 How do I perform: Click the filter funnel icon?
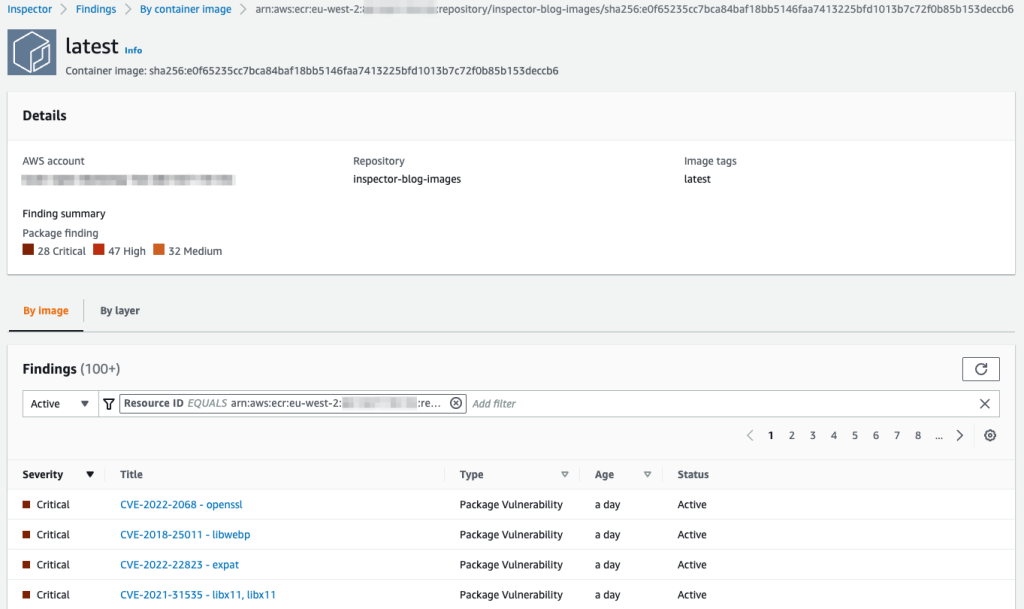(x=108, y=403)
